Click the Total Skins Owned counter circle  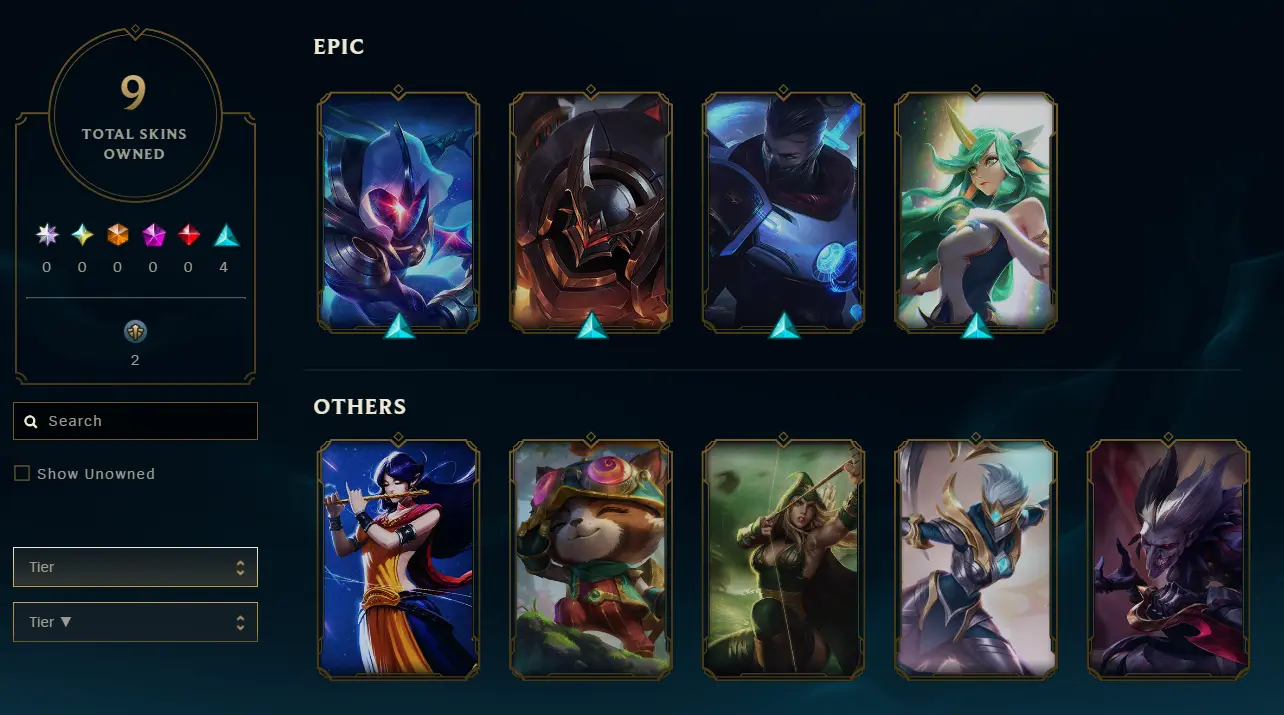coord(135,112)
